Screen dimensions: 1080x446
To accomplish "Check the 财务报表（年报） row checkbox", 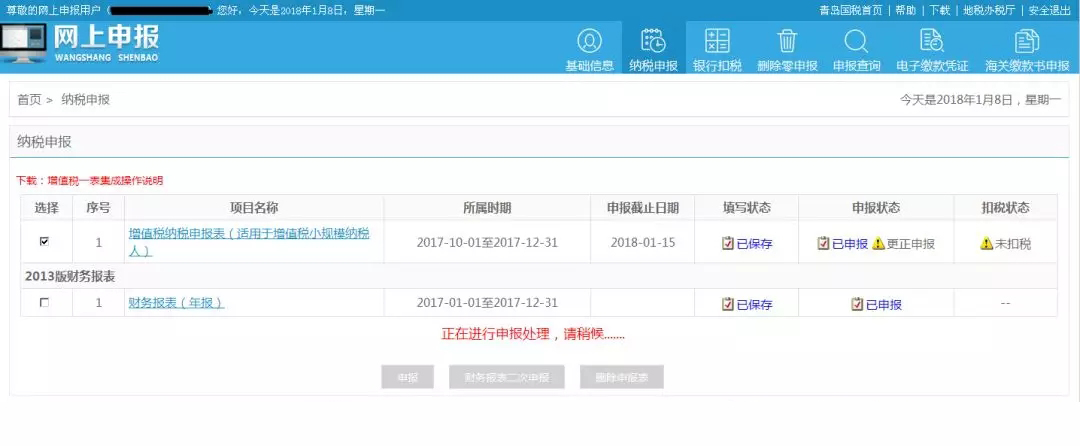I will [x=45, y=302].
